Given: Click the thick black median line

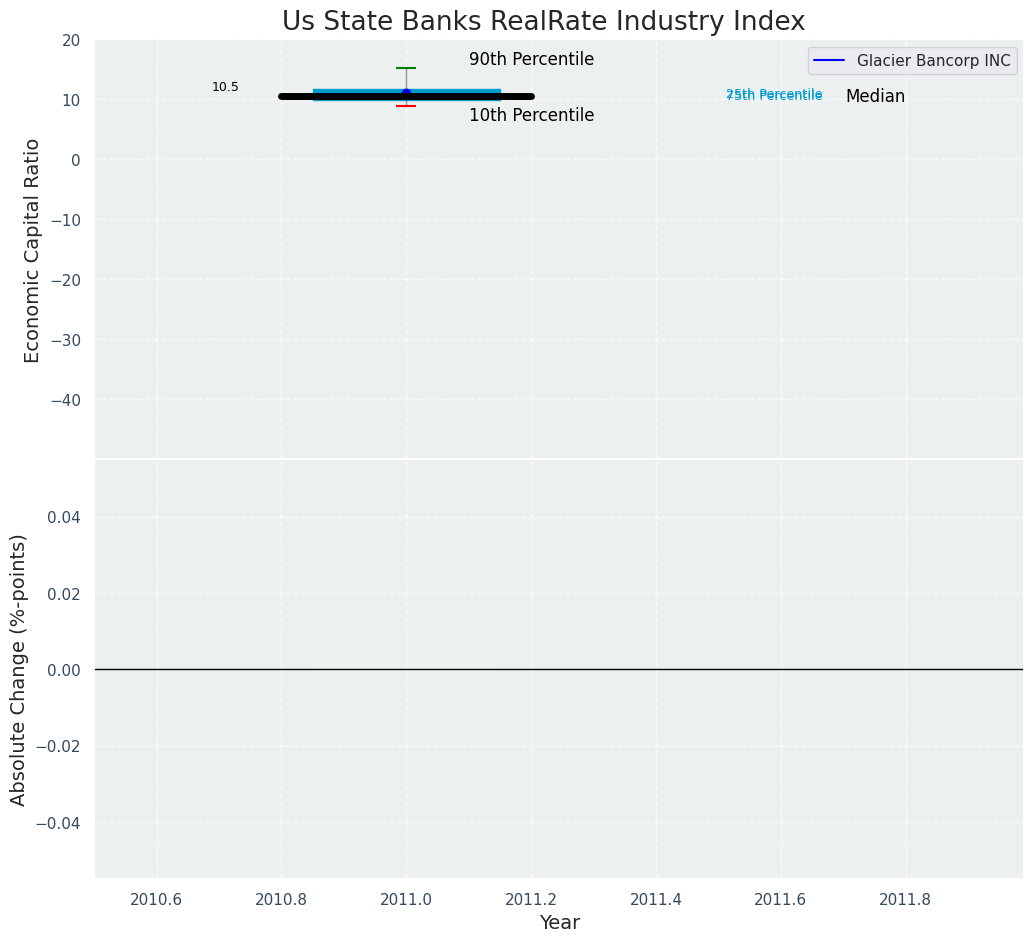Looking at the screenshot, I should click(300, 97).
